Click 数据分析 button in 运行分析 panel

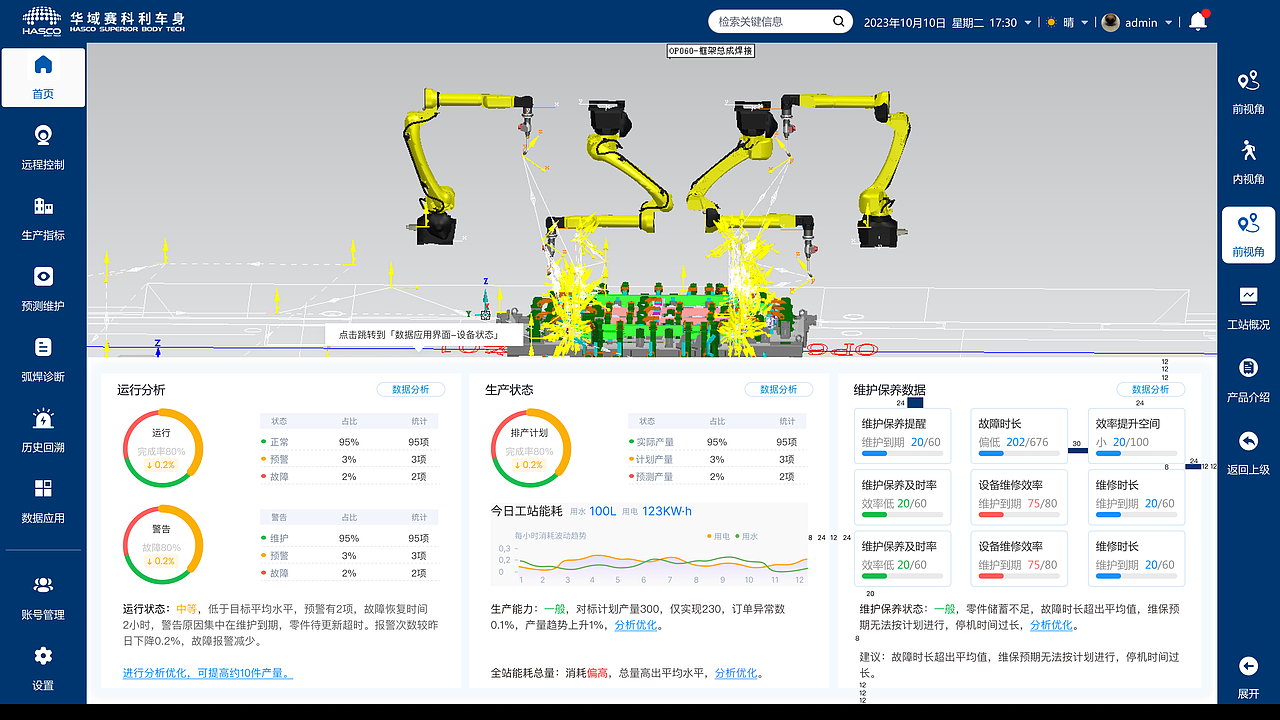click(410, 390)
